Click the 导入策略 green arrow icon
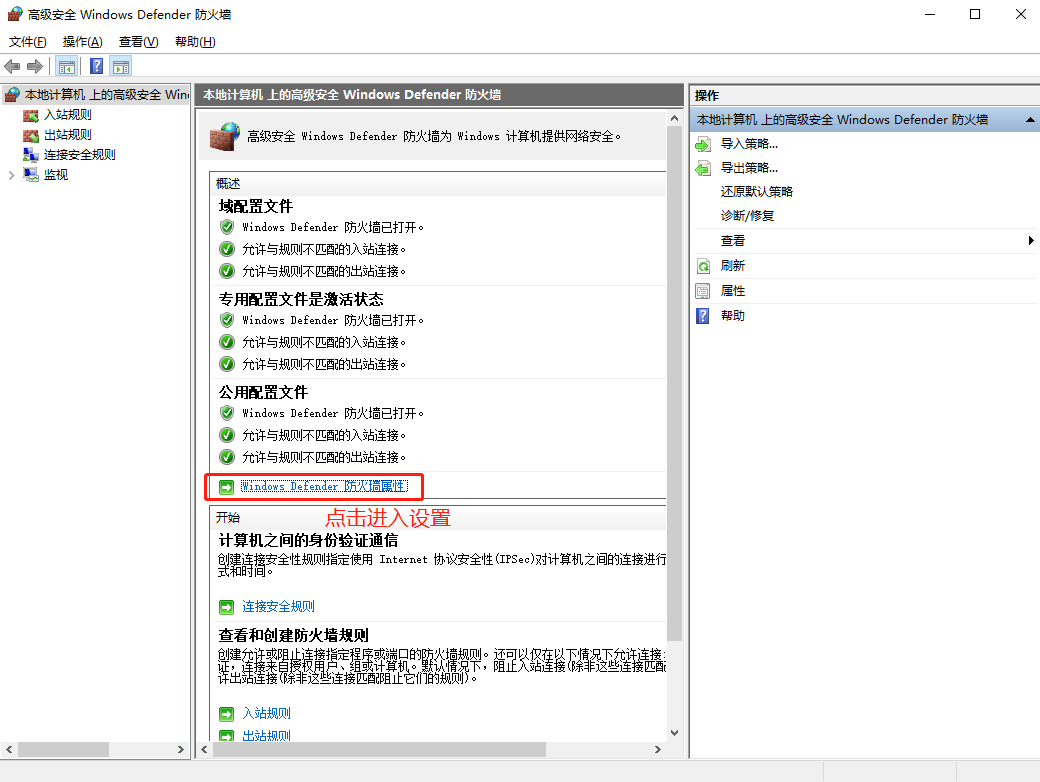 703,144
